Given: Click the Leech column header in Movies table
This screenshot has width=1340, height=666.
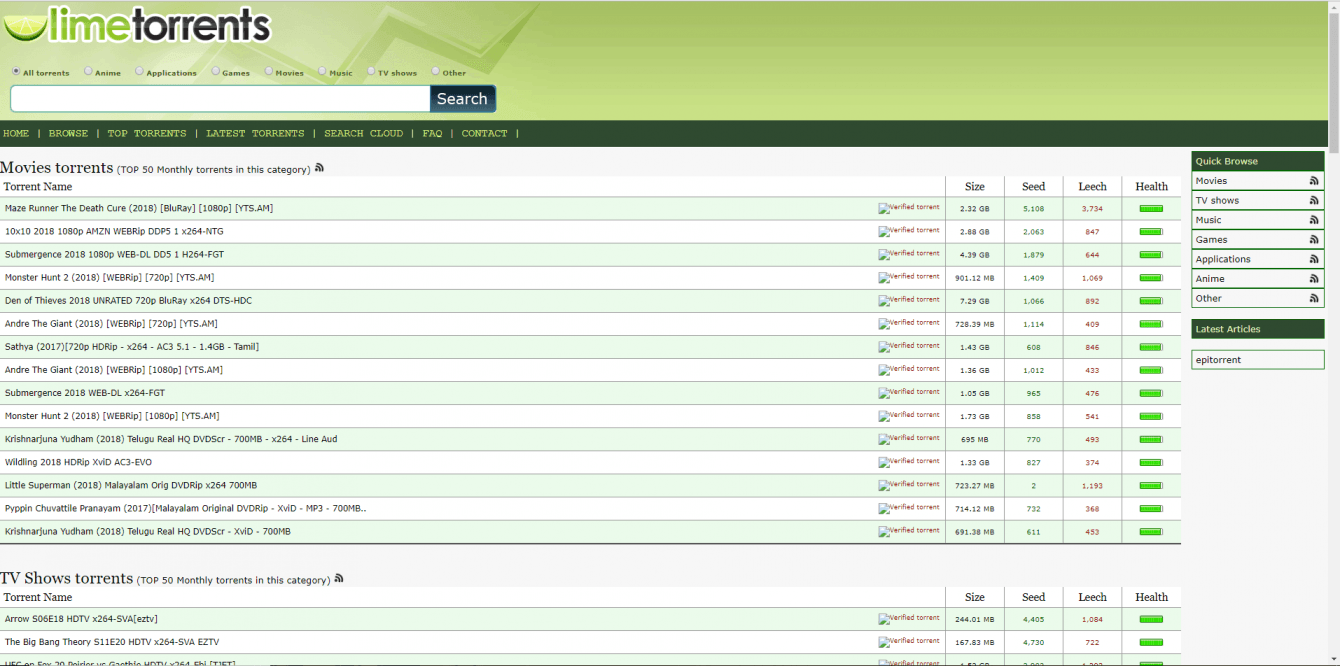Looking at the screenshot, I should 1092,186.
